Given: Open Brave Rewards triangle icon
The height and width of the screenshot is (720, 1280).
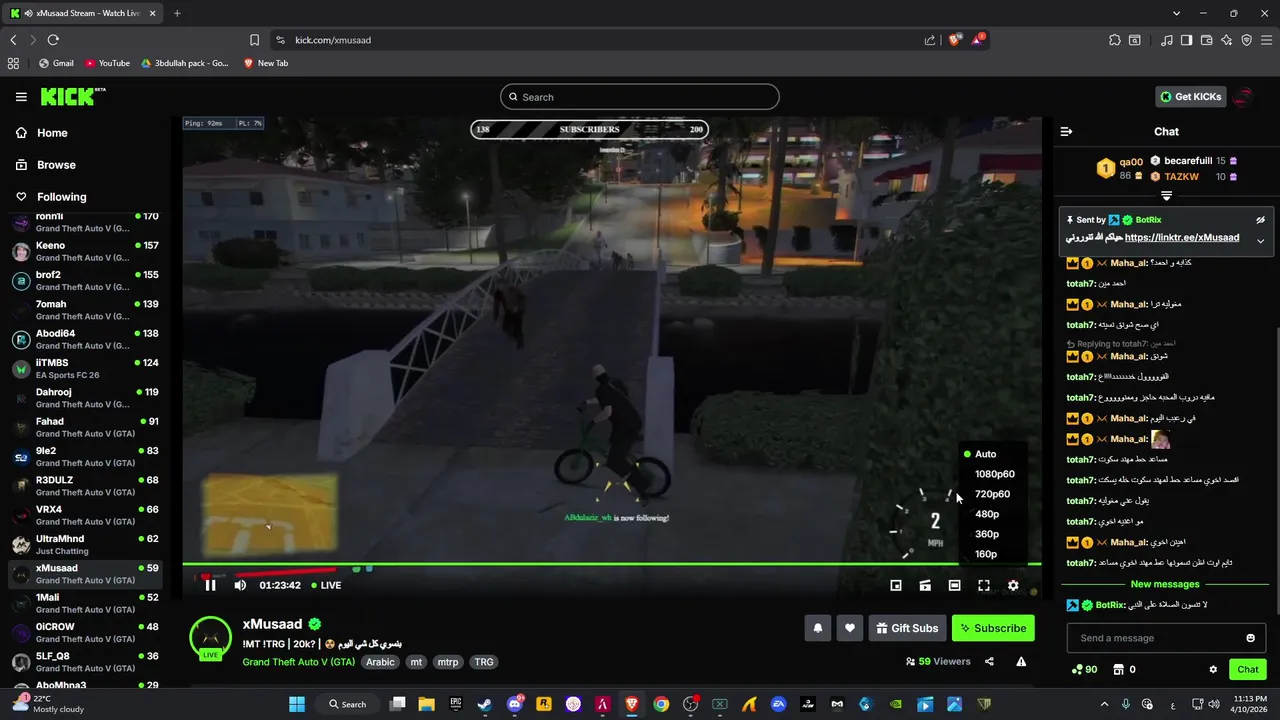Looking at the screenshot, I should [x=977, y=40].
